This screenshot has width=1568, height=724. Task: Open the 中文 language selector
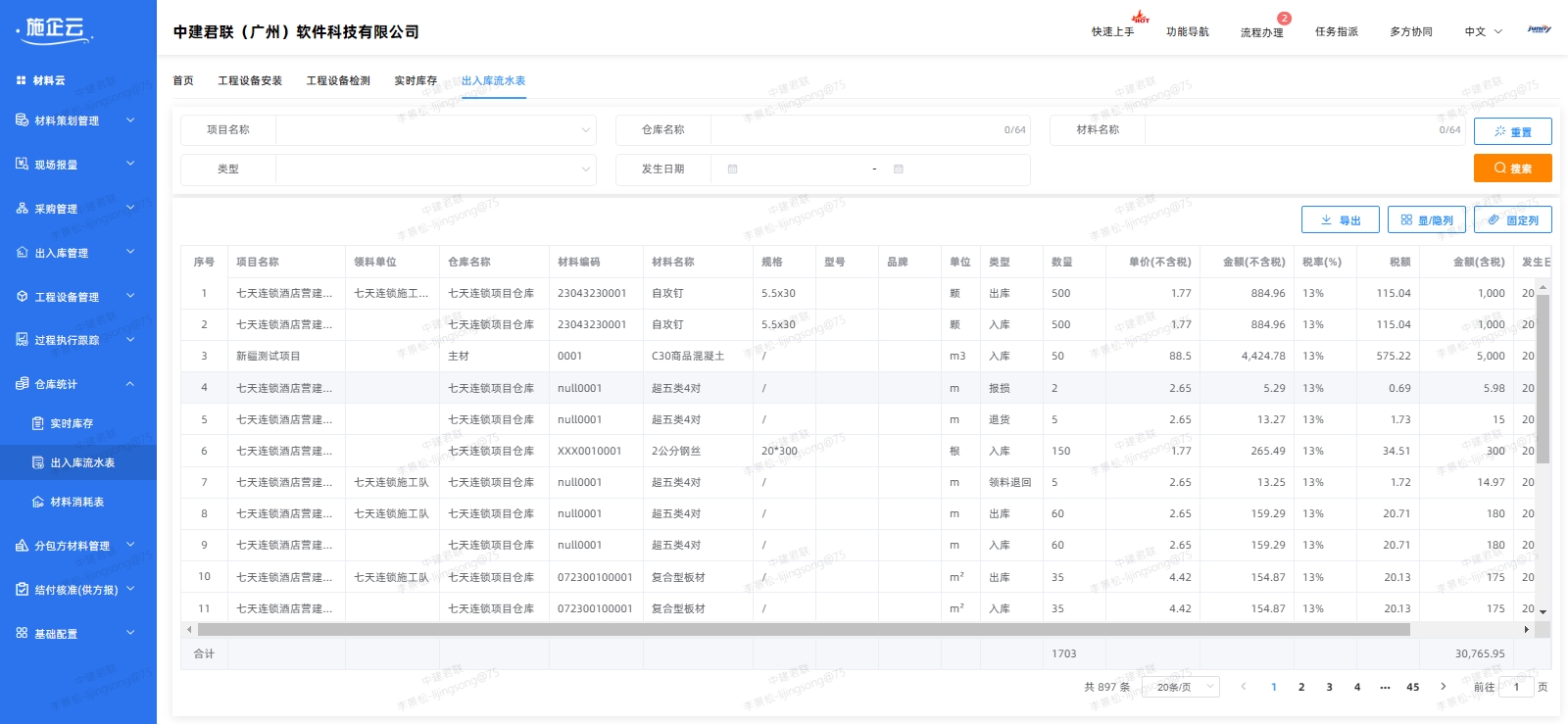pos(1483,31)
